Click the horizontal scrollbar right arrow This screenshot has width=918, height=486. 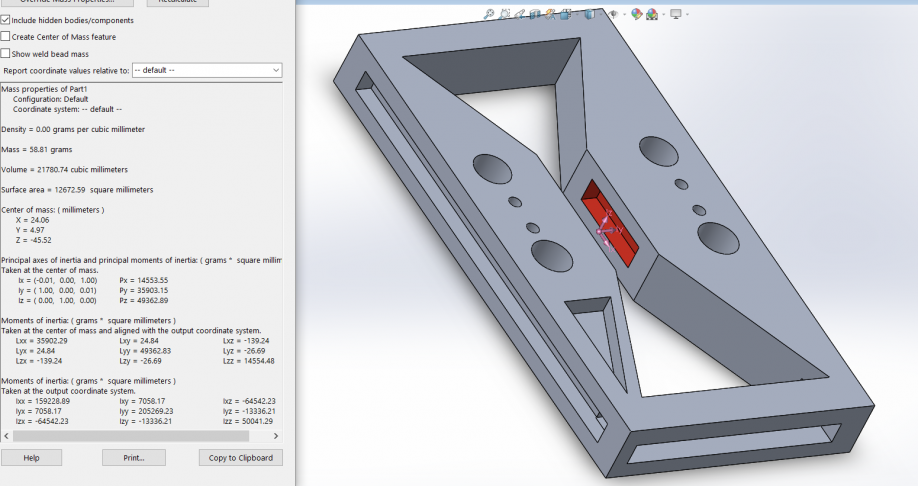[276, 436]
